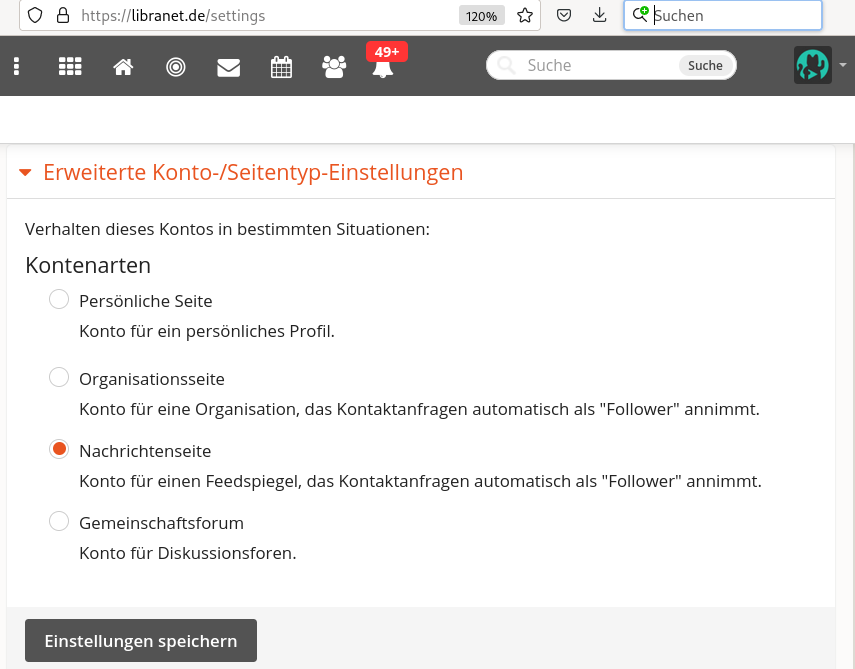Select the Nachrichtenseite radio option
This screenshot has height=669, width=855.
coord(59,449)
